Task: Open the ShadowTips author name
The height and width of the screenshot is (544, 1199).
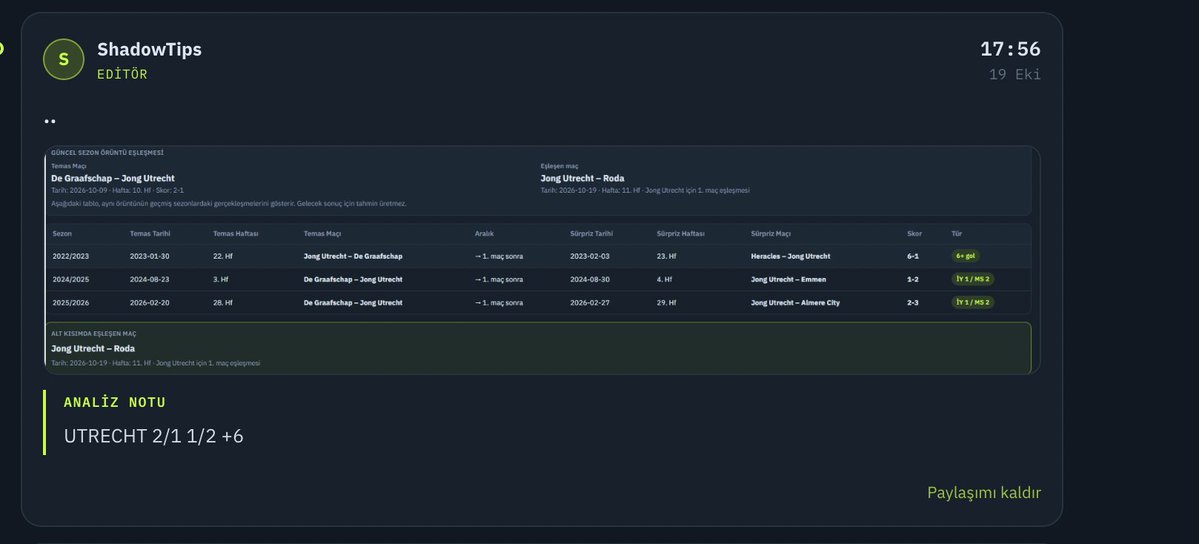Action: click(149, 49)
